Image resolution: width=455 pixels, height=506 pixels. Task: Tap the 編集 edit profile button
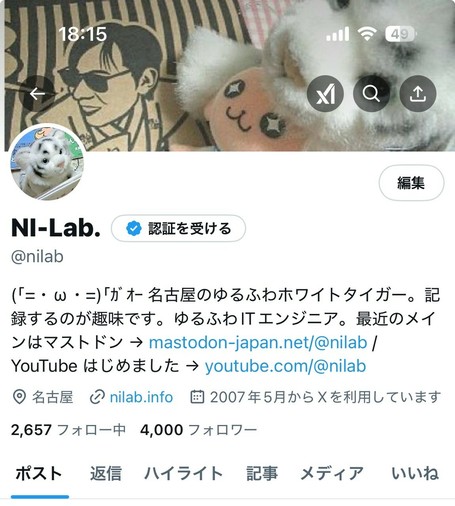411,183
